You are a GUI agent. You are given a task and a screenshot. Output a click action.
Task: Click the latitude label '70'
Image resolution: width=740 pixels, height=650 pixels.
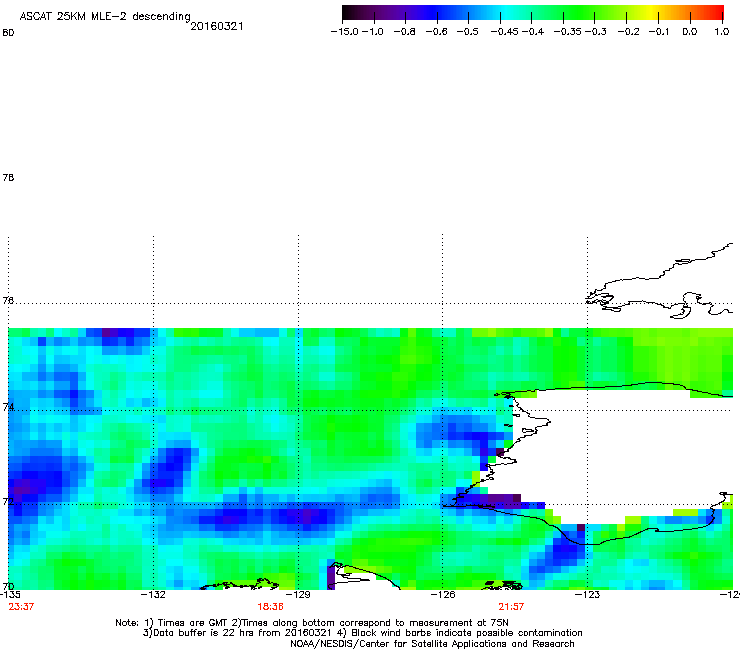pos(8,586)
